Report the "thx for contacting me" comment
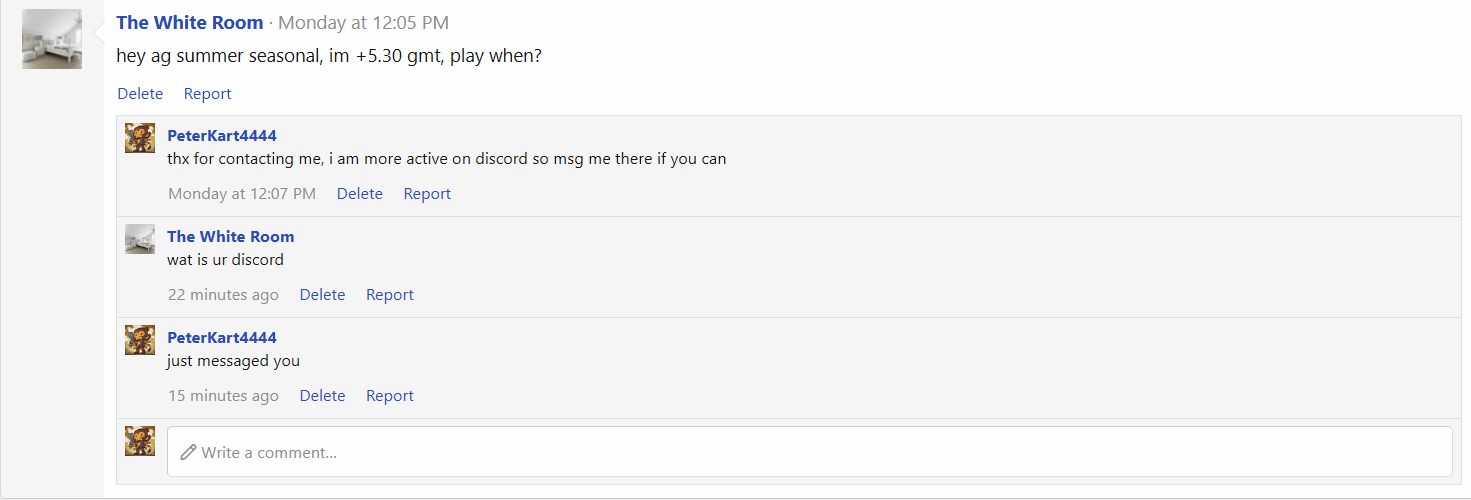This screenshot has width=1471, height=500. click(x=427, y=193)
